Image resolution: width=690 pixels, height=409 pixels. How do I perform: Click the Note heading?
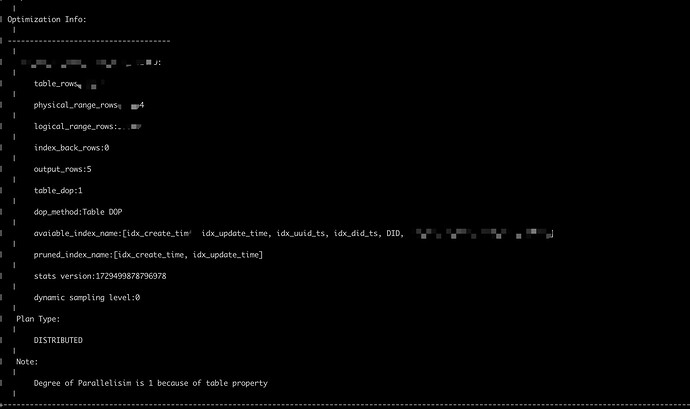[27, 362]
